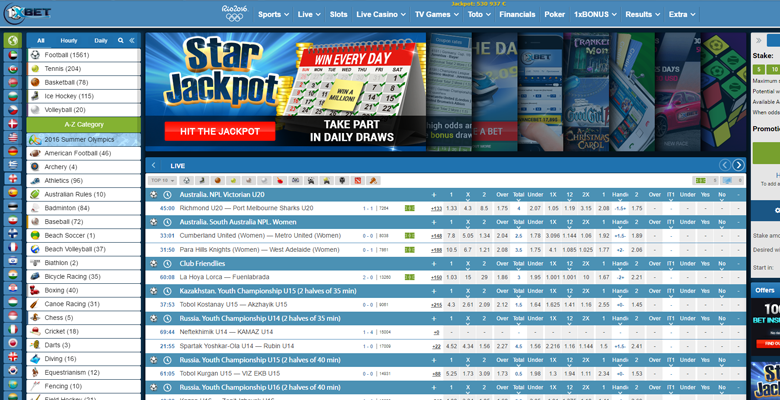Open the Rio 2016 Olympics icon
The height and width of the screenshot is (400, 780).
[x=234, y=13]
